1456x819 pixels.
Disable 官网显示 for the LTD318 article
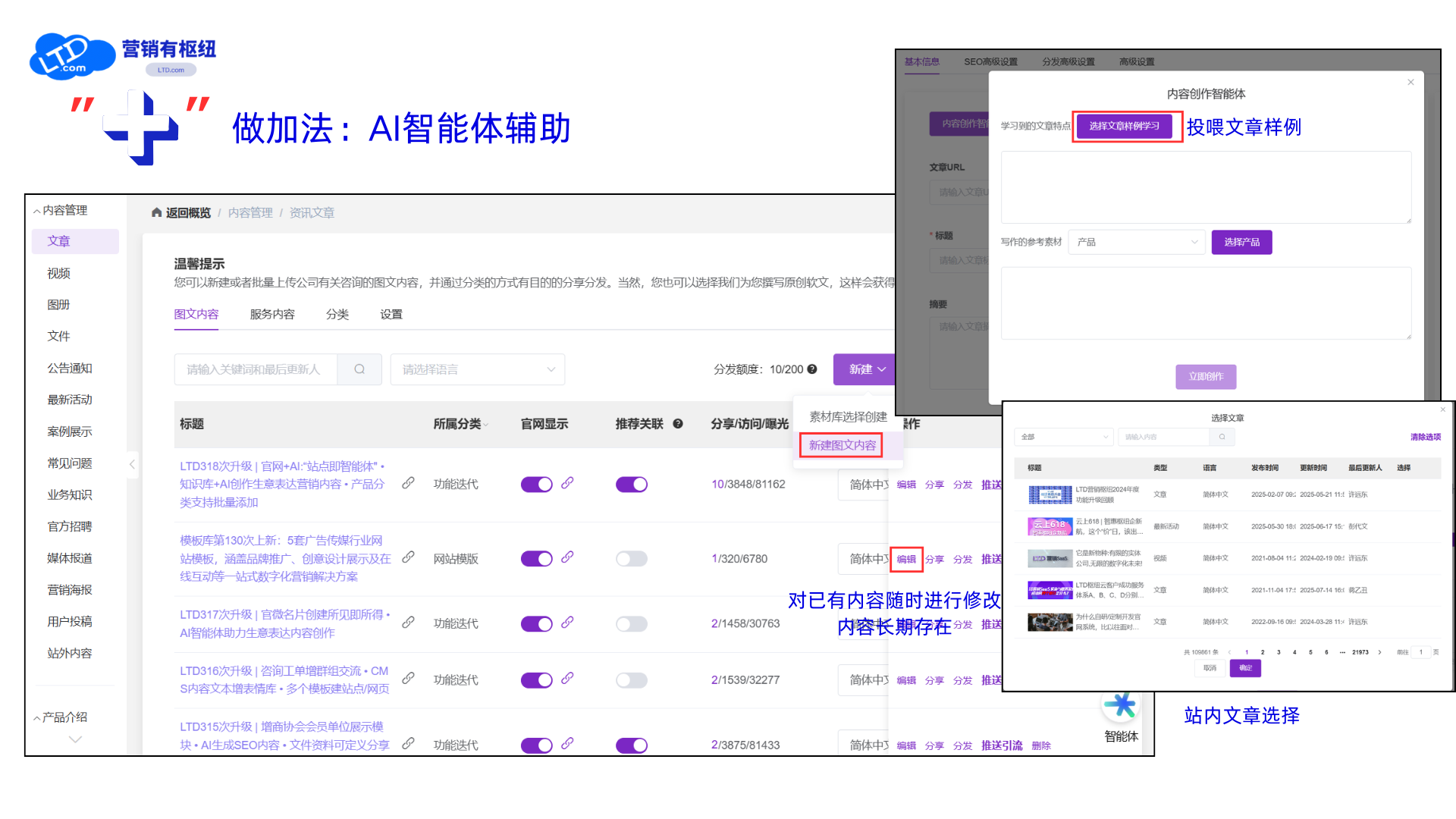pyautogui.click(x=536, y=483)
